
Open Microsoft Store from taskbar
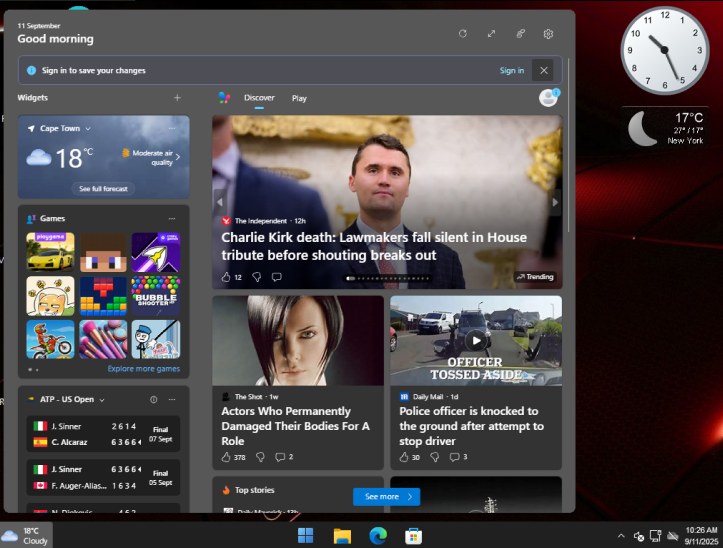click(x=414, y=536)
